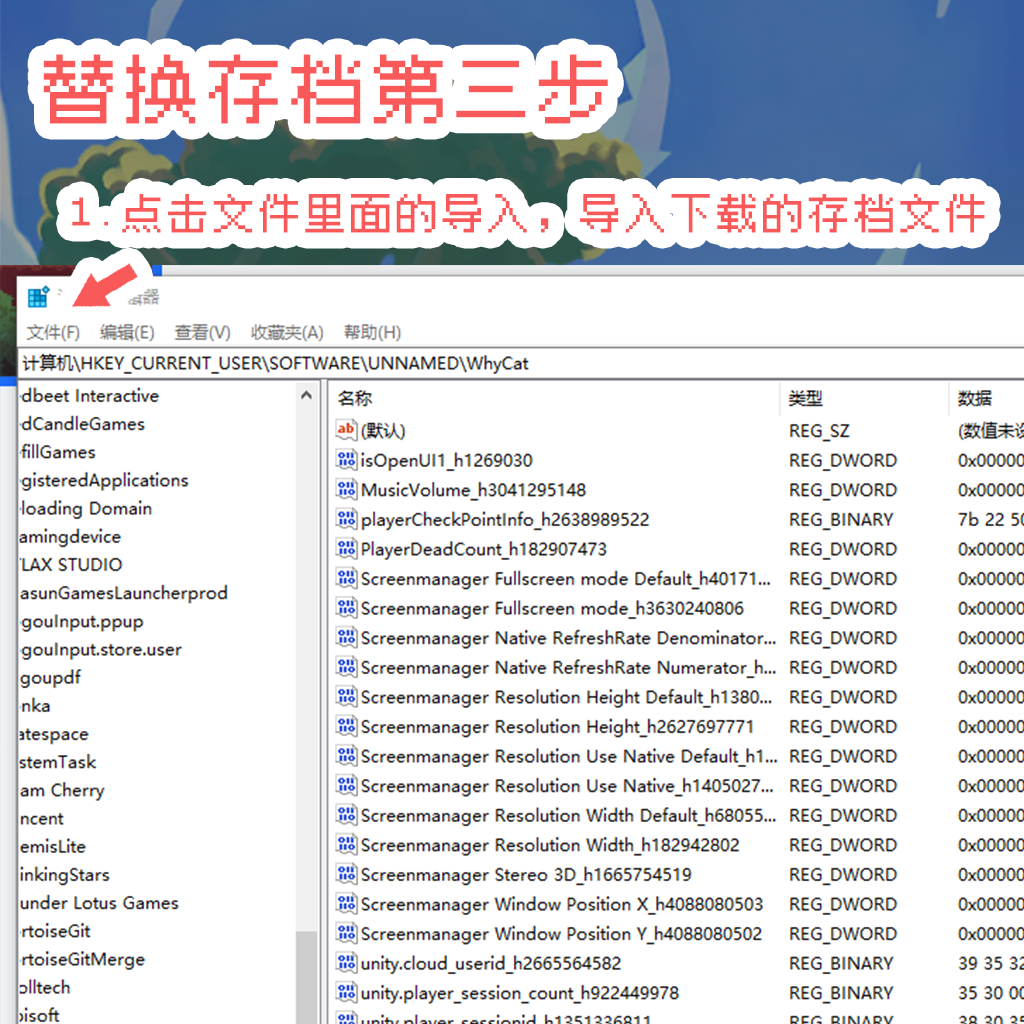Screen dimensions: 1024x1024
Task: Click the icon beside isOpenUI1_h1269030 value
Action: pos(346,460)
